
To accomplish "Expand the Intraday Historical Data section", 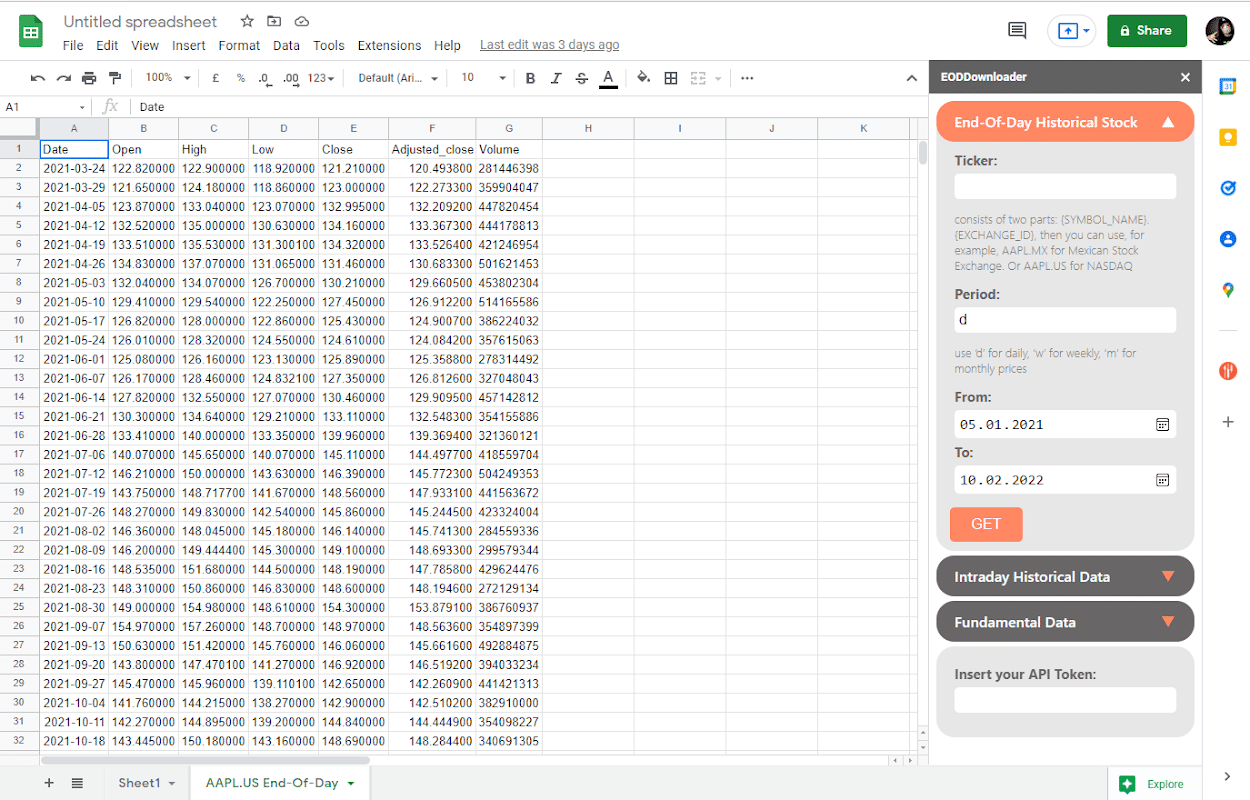I will [x=1065, y=577].
